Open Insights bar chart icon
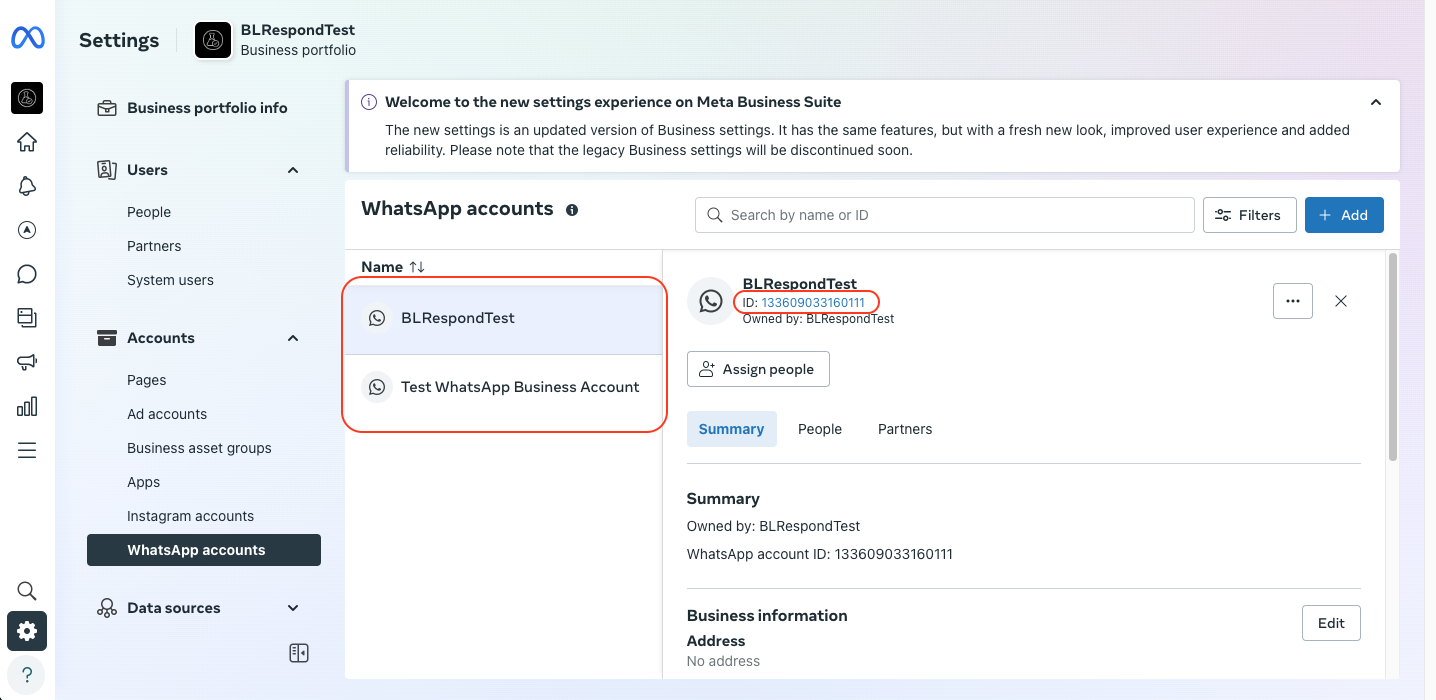Viewport: 1436px width, 700px height. click(27, 406)
